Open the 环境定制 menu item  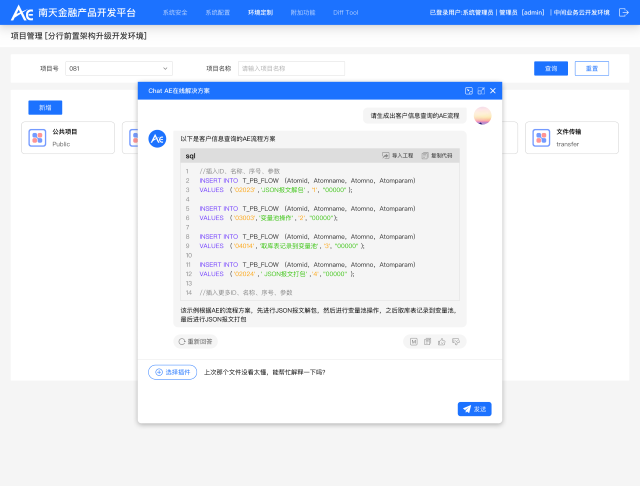pos(260,12)
